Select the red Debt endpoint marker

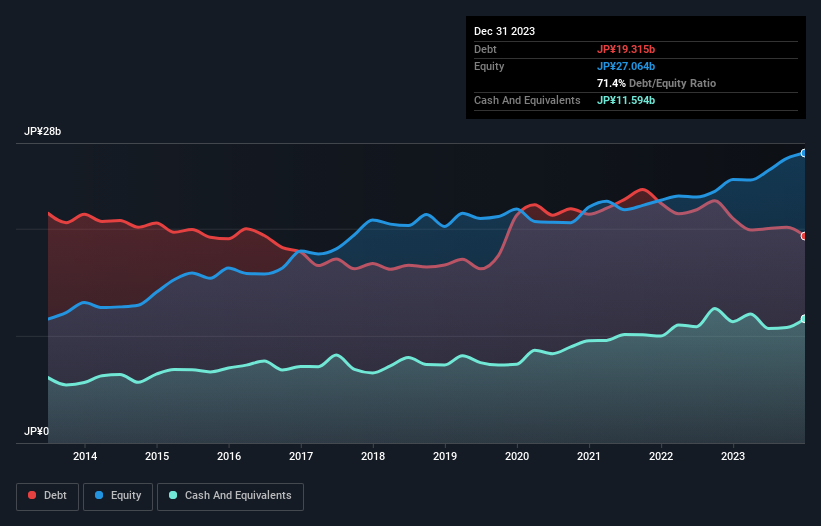(804, 236)
